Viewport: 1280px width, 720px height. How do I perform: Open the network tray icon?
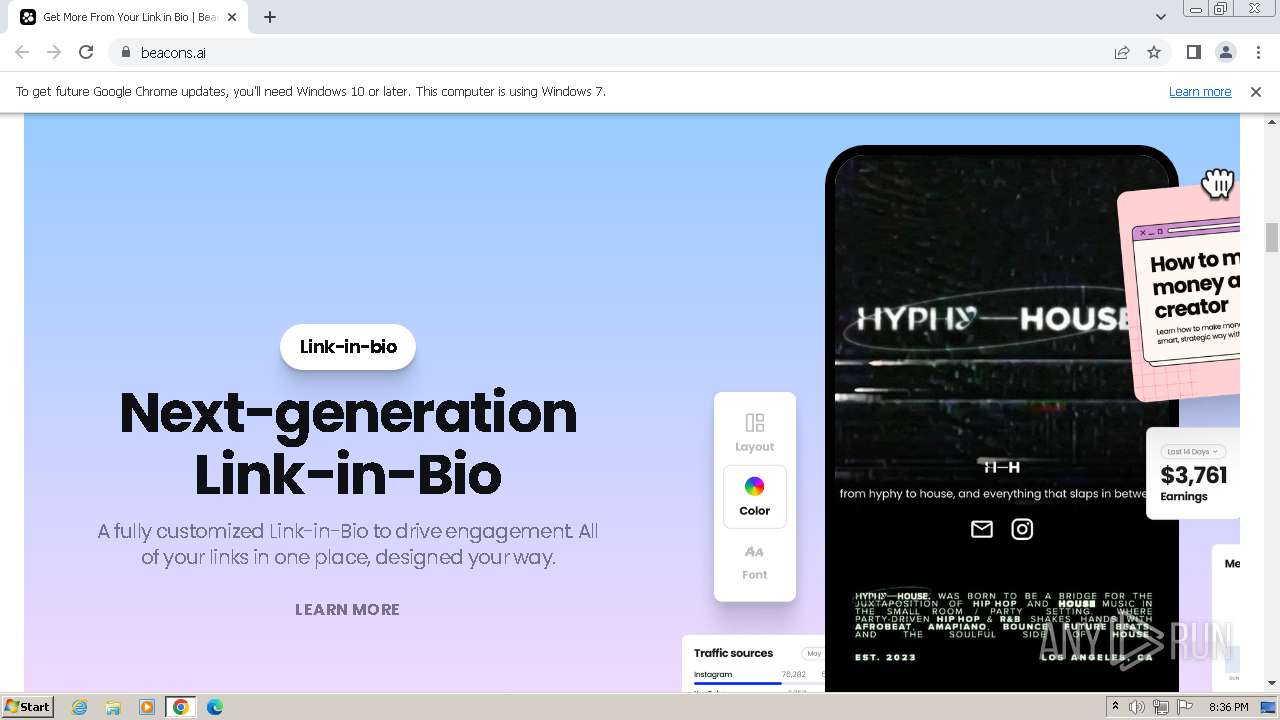point(1161,707)
